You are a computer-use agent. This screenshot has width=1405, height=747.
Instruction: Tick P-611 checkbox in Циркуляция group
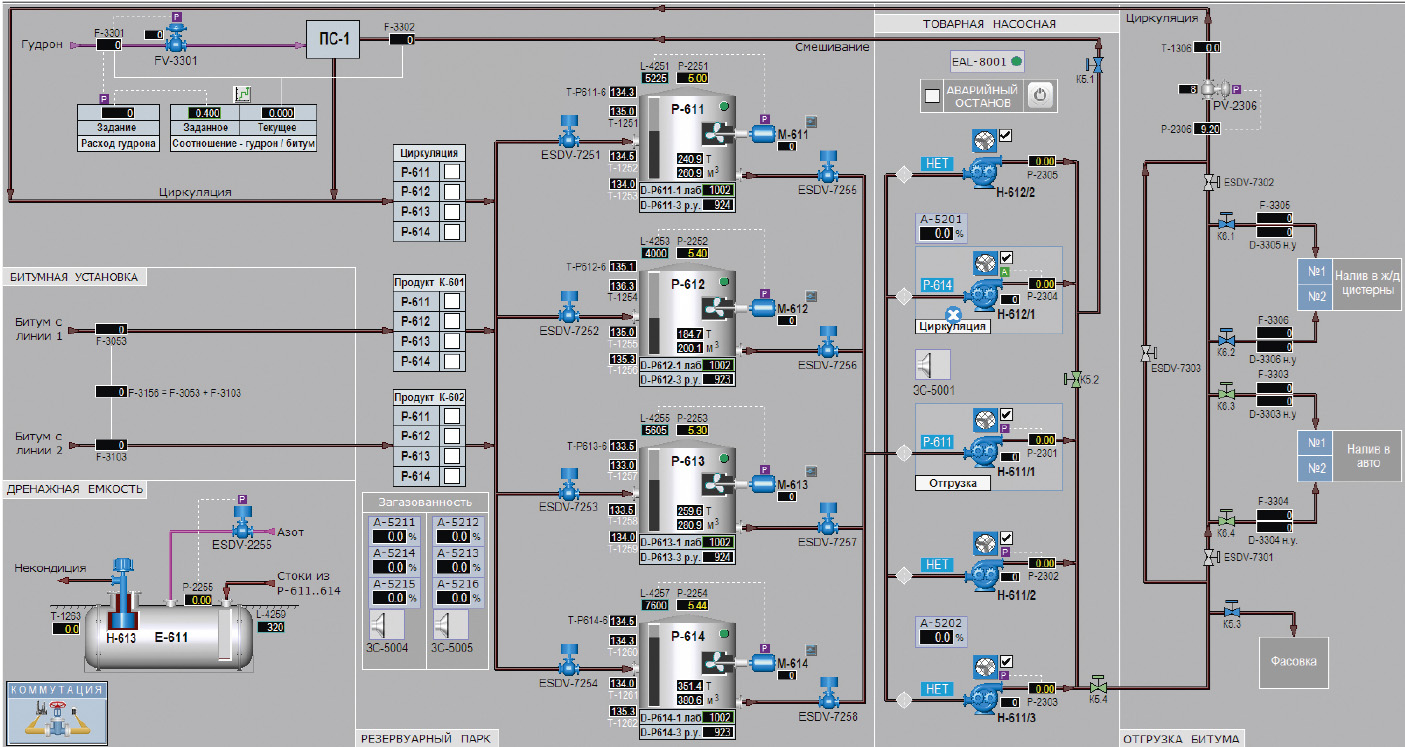pos(452,172)
